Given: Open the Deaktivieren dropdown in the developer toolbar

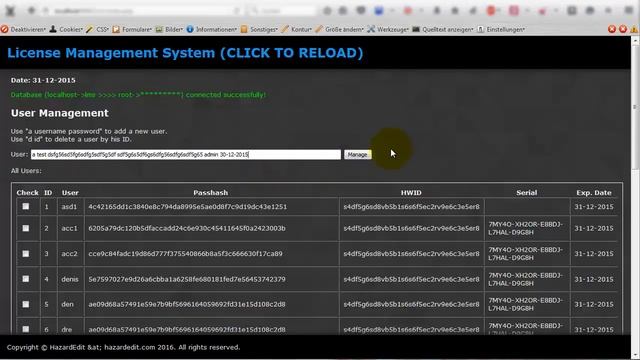Looking at the screenshot, I should tap(24, 29).
